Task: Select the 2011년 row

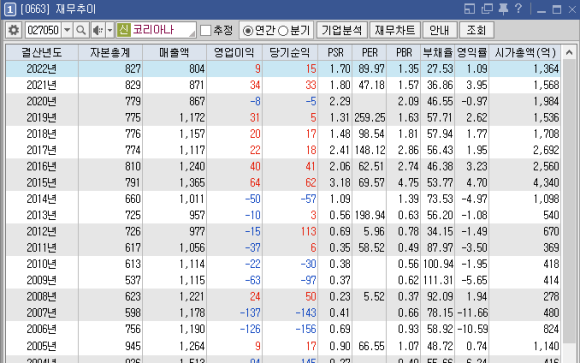Action: [x=283, y=248]
